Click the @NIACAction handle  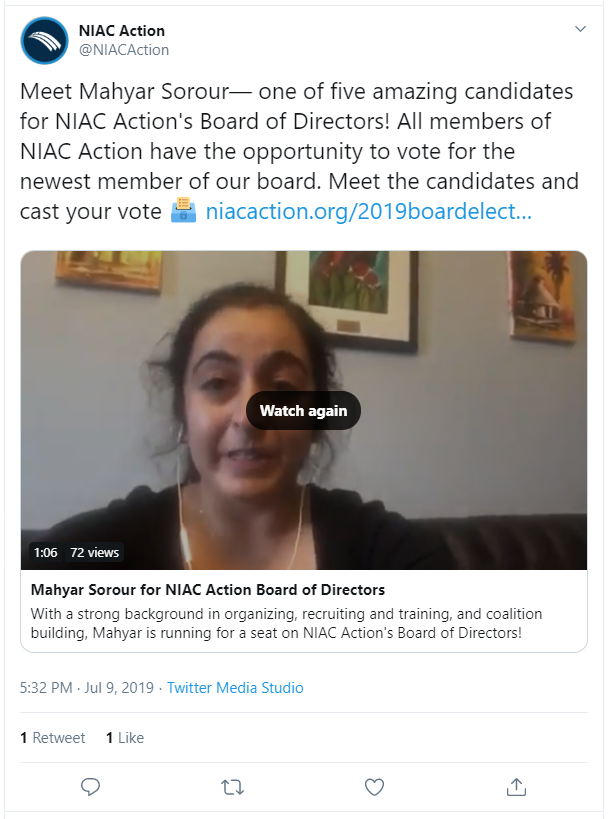pyautogui.click(x=124, y=50)
